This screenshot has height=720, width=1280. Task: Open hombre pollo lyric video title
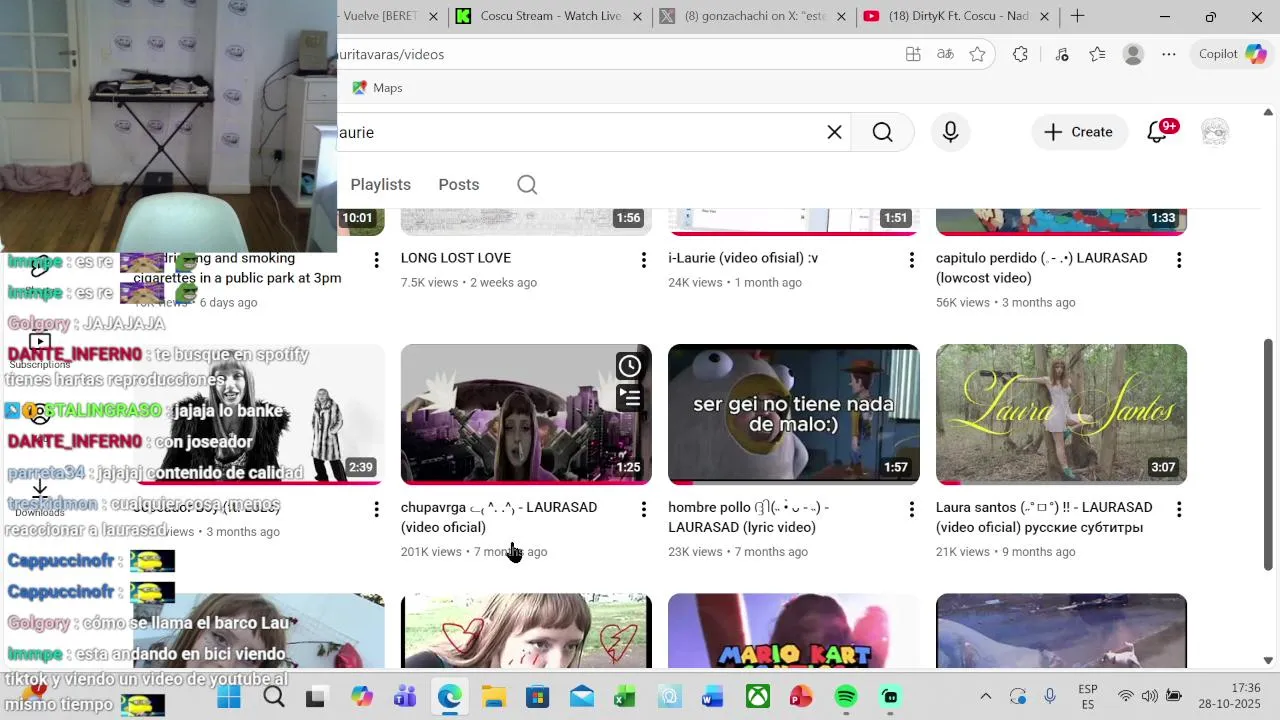point(748,517)
